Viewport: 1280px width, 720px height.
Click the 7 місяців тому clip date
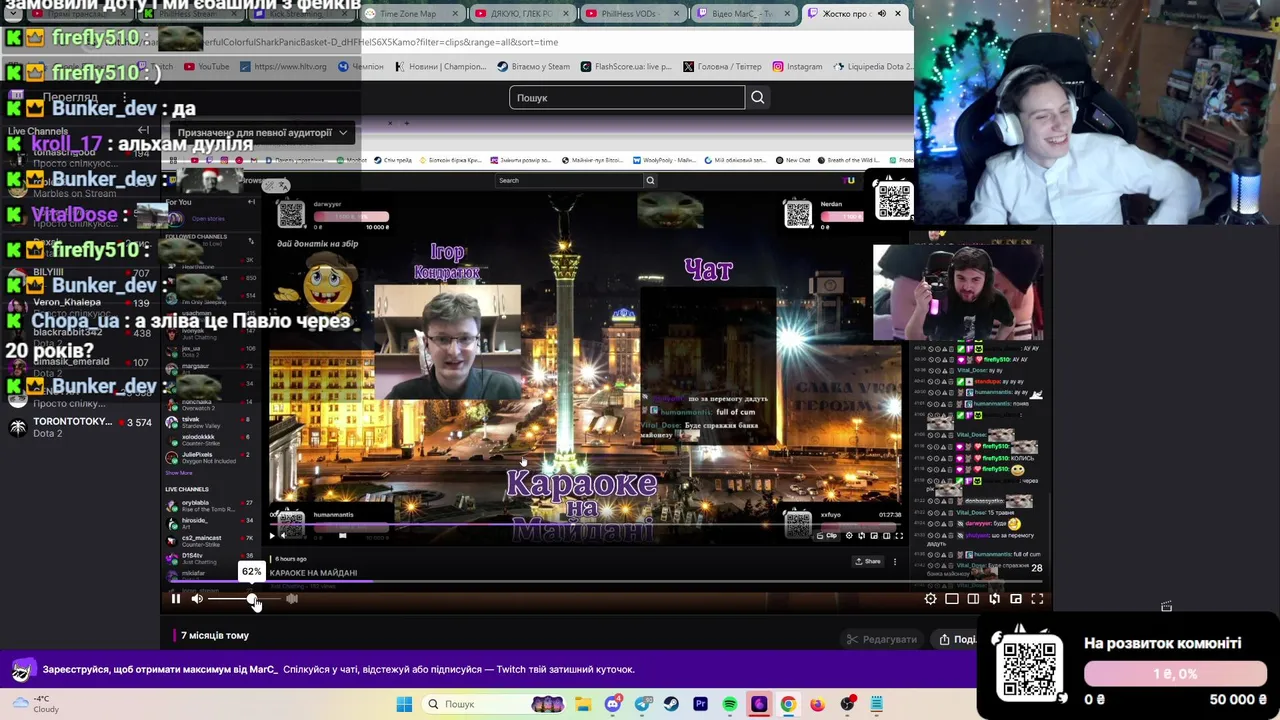pyautogui.click(x=215, y=635)
